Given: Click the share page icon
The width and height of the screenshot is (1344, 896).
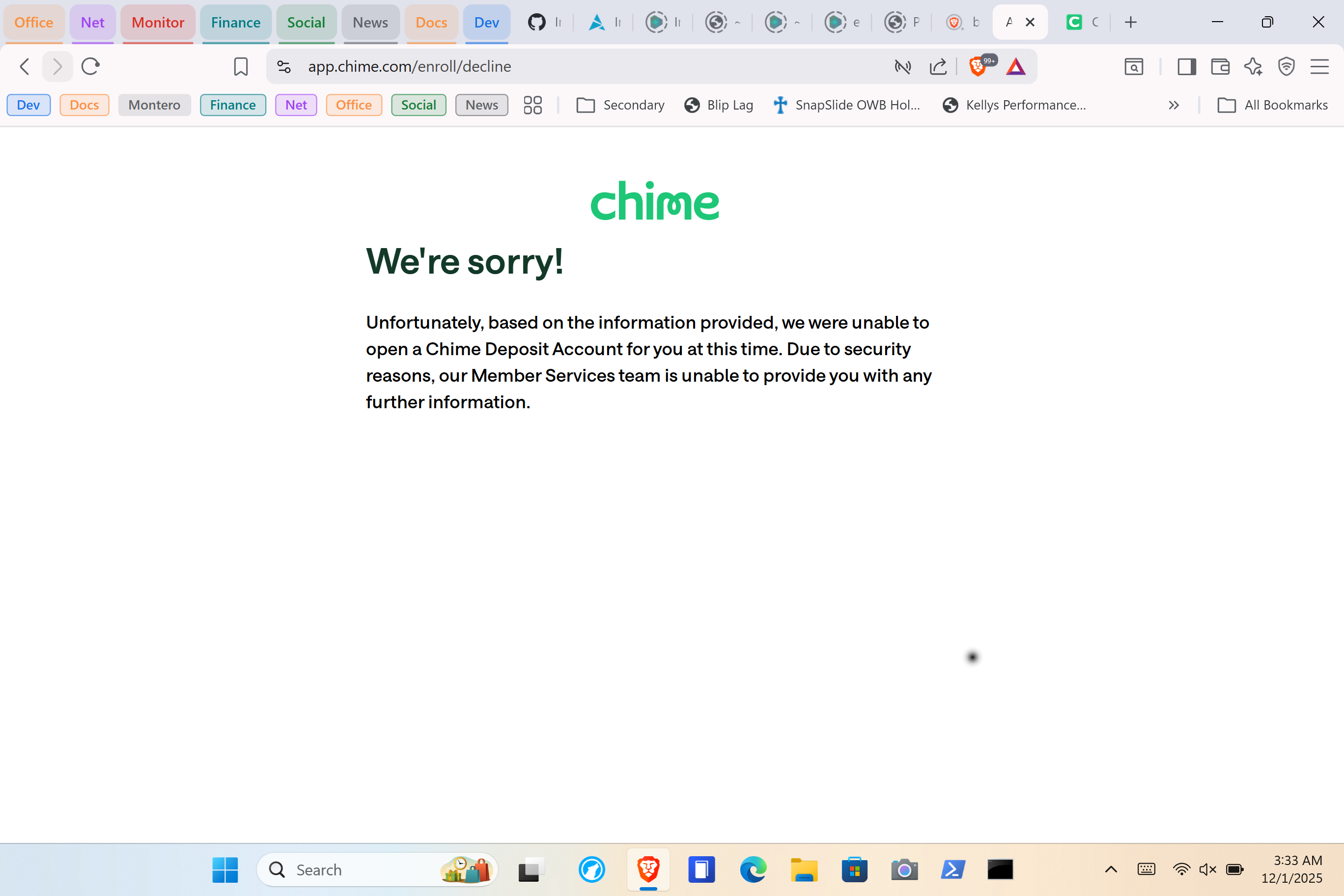Looking at the screenshot, I should [938, 67].
